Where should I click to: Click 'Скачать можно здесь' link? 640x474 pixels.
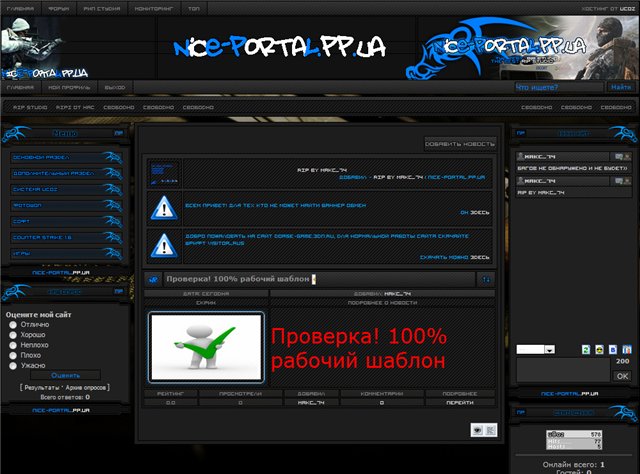pyautogui.click(x=455, y=258)
